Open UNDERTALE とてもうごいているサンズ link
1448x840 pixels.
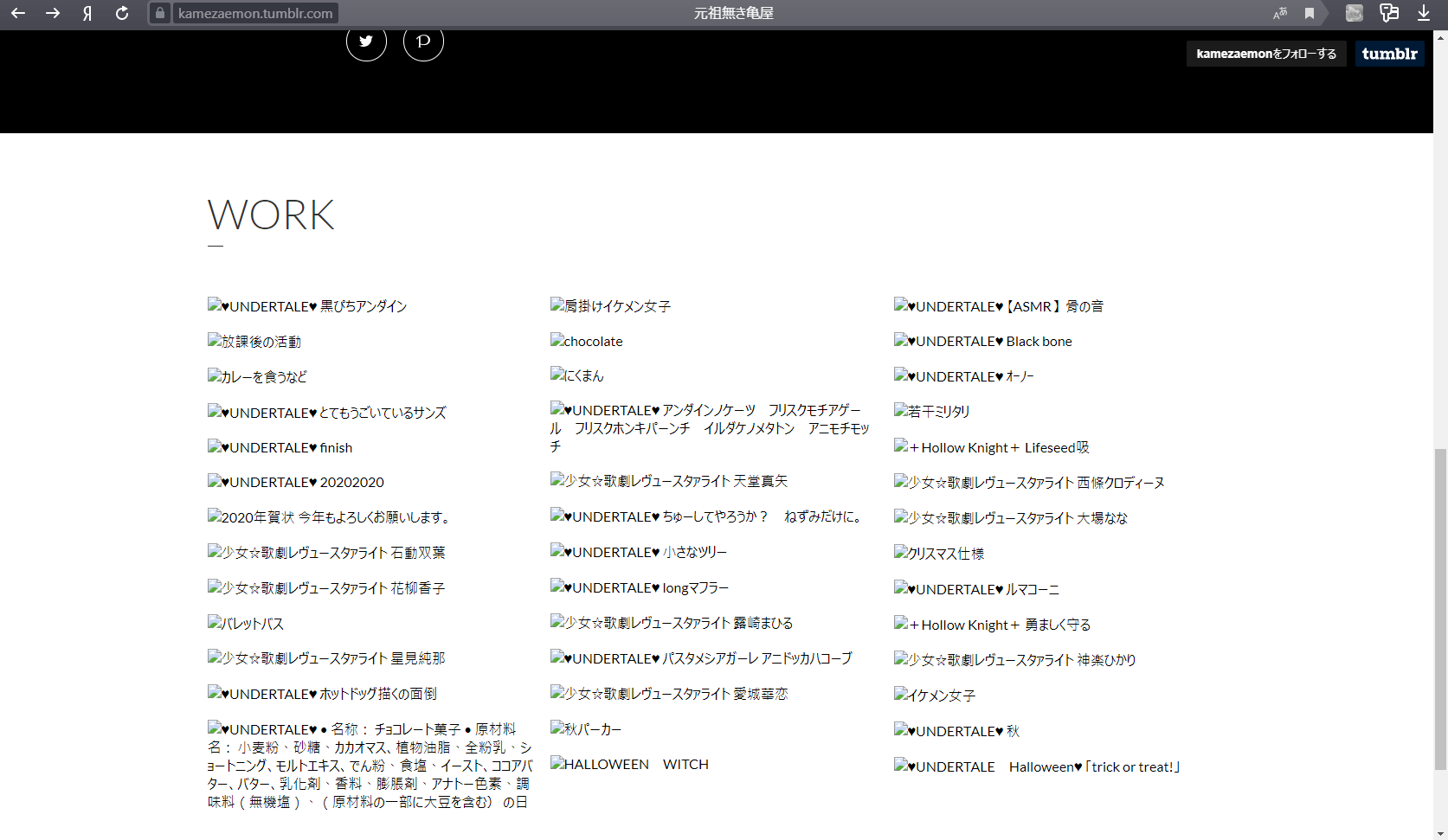pos(327,413)
